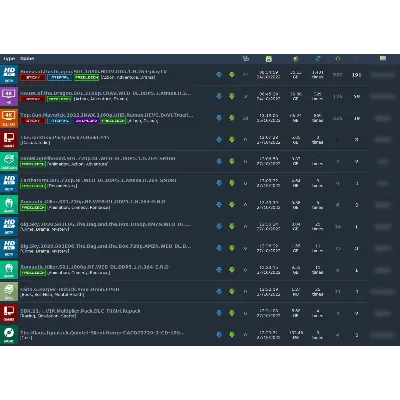
Task: Click the red Games category icon for SBK 22
Action: [9, 313]
